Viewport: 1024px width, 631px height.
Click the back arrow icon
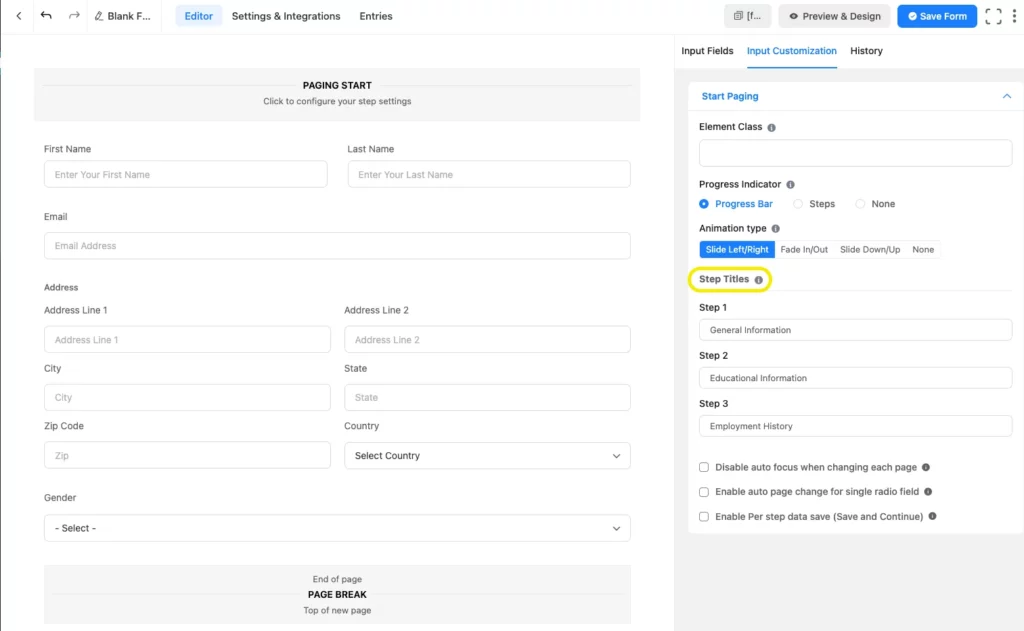point(19,16)
